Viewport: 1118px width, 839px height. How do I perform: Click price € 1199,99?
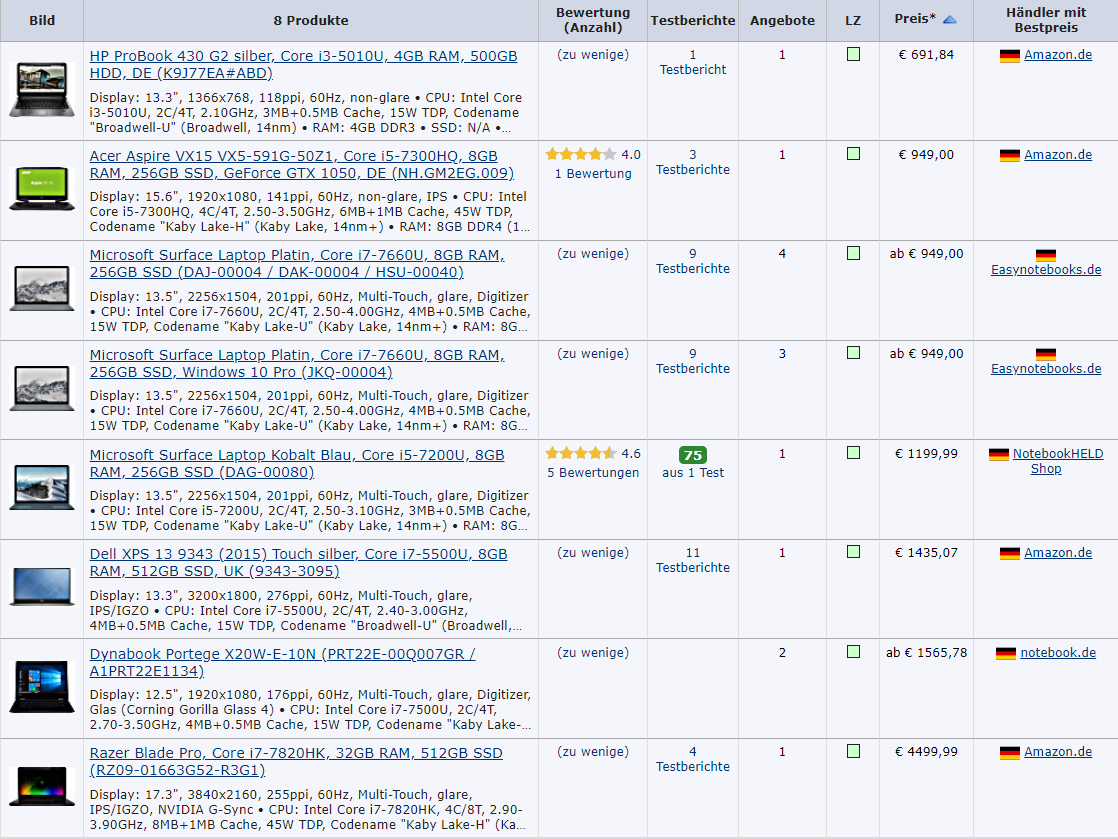point(925,454)
